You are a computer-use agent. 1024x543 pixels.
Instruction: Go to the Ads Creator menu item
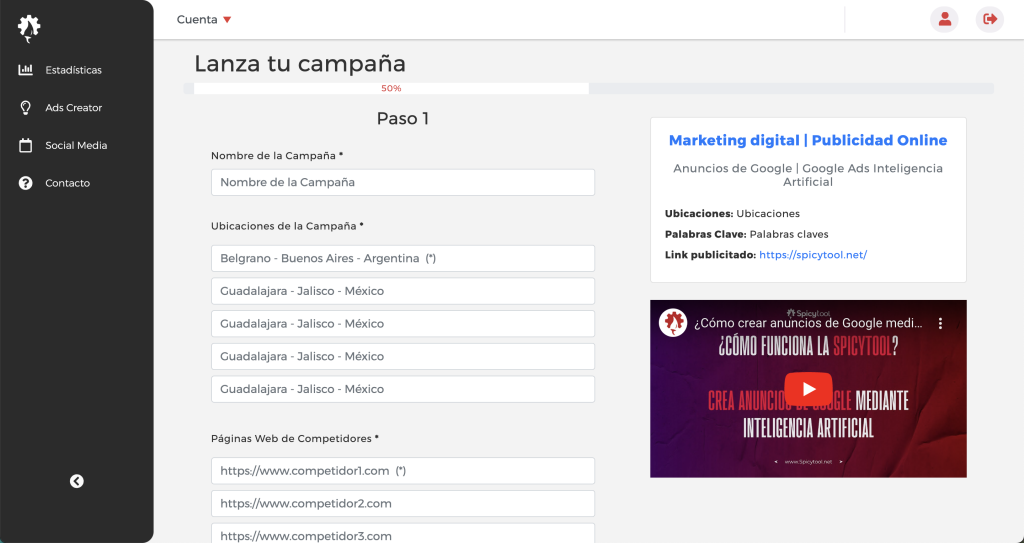[x=74, y=108]
